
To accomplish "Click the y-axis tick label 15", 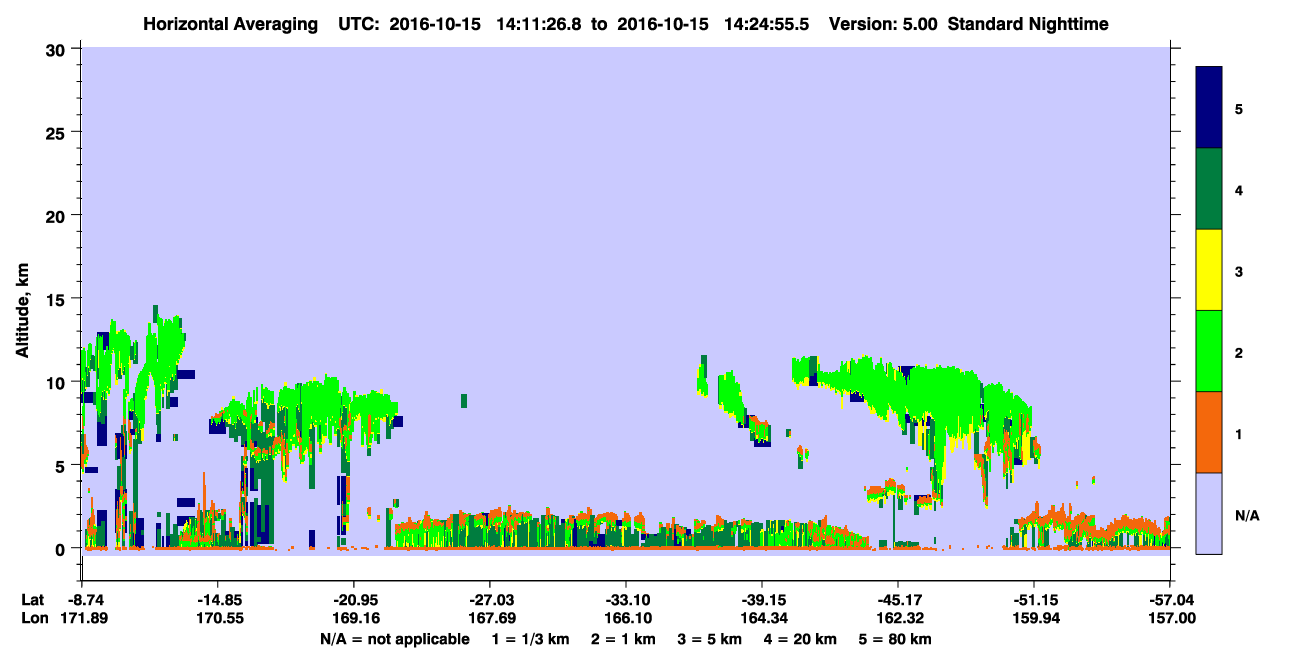I will pyautogui.click(x=58, y=299).
